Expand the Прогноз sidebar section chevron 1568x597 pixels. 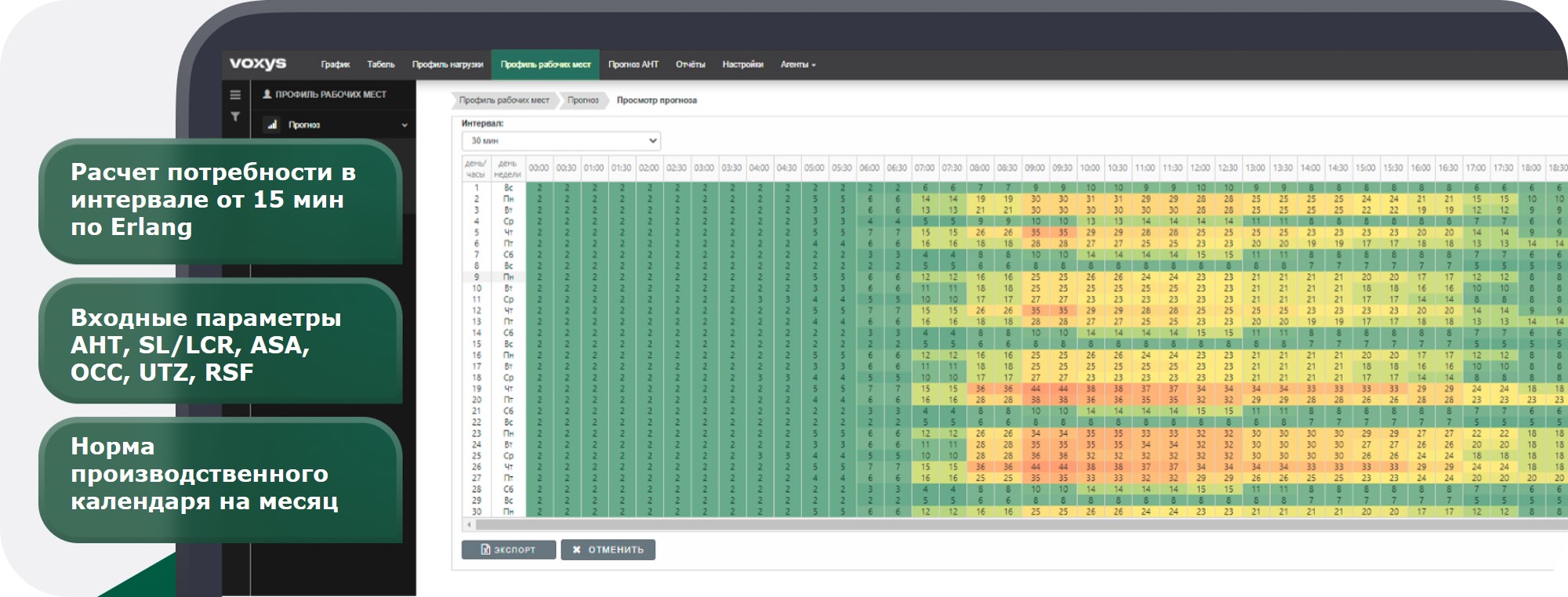(405, 125)
